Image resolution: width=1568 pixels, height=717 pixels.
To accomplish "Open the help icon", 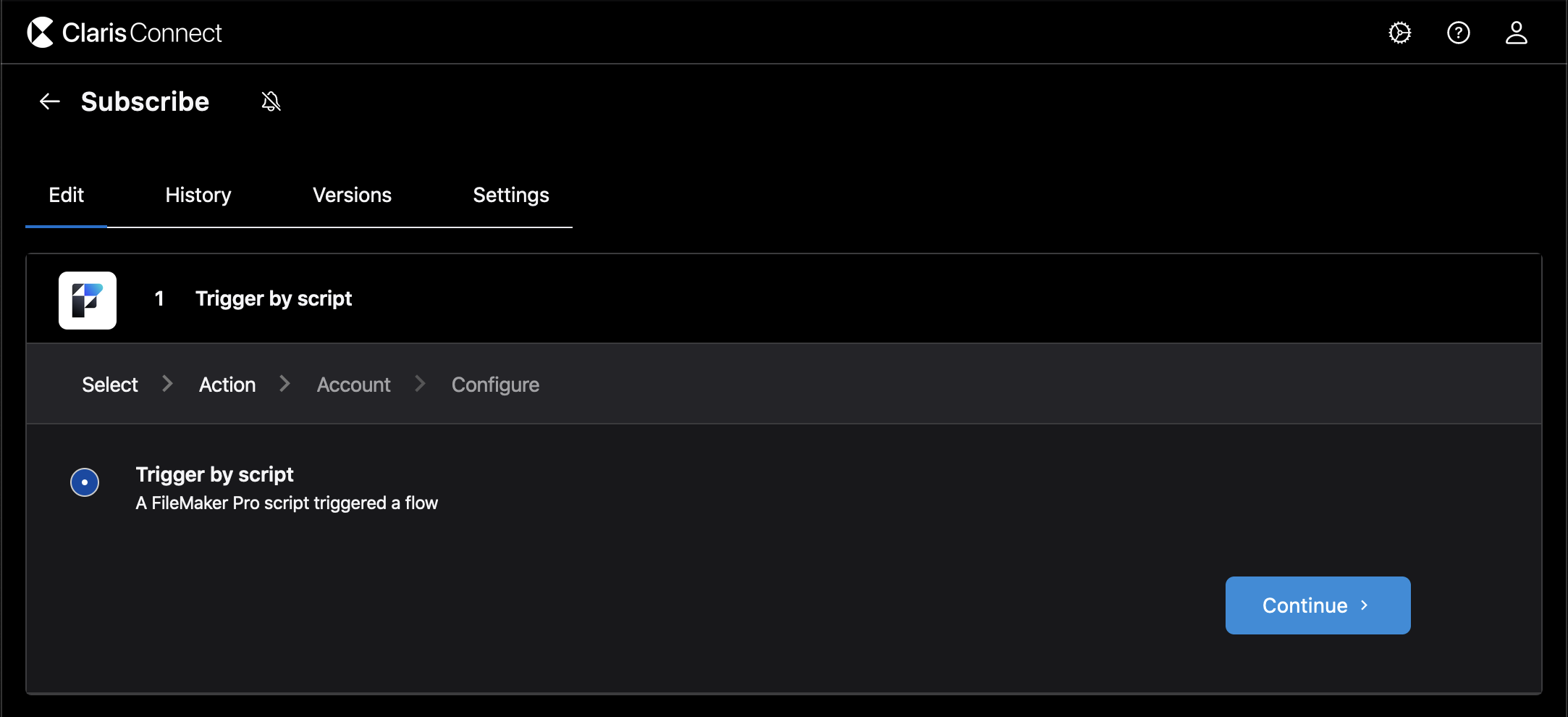I will [1459, 32].
